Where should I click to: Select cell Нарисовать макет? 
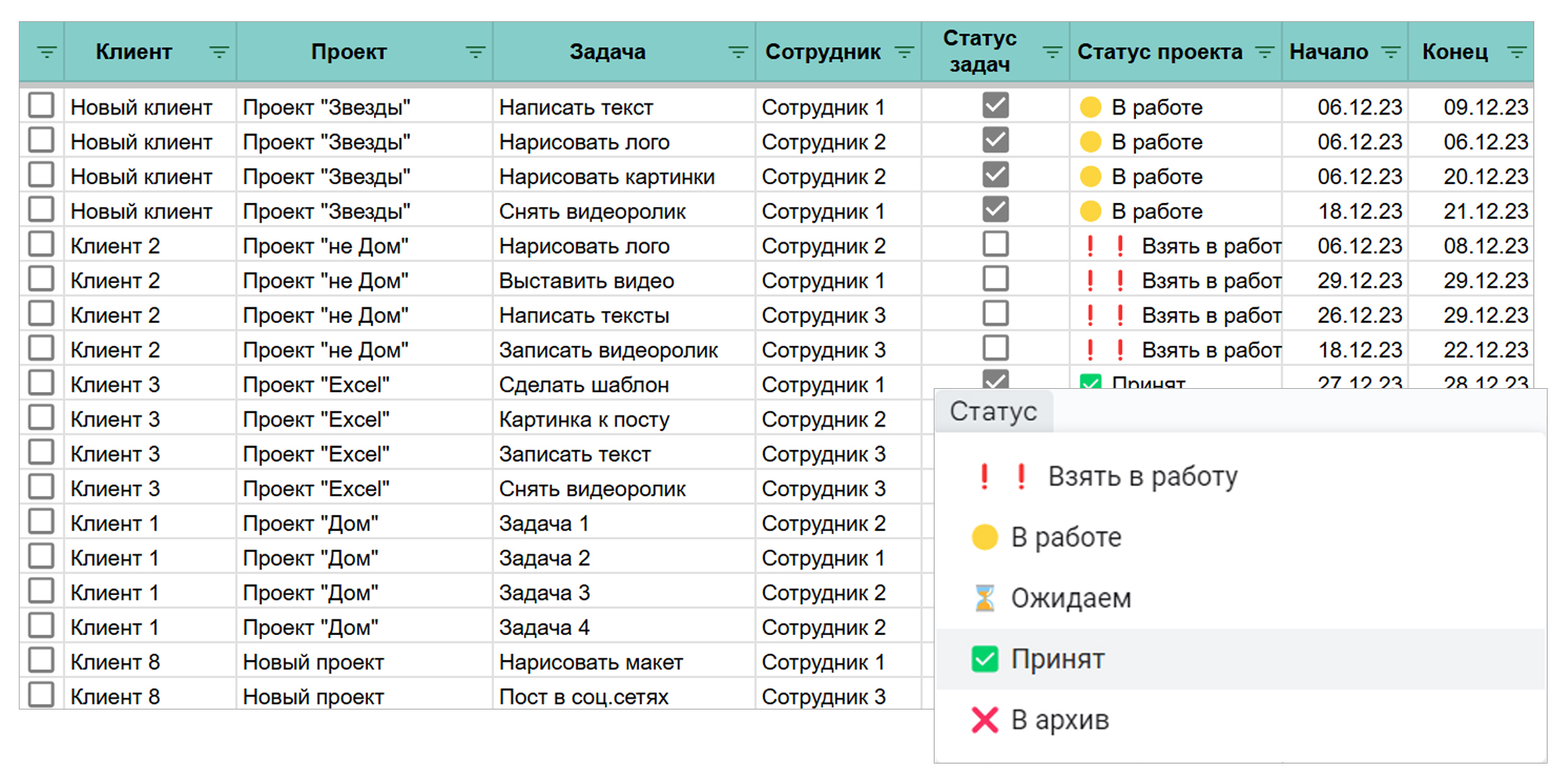coord(624,662)
